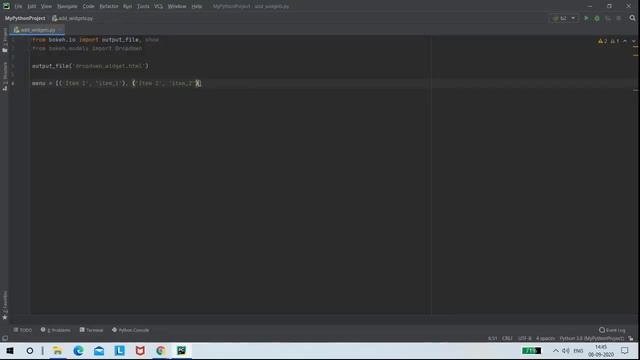This screenshot has width=640, height=360.
Task: Open the Code menu
Action: tap(88, 7)
